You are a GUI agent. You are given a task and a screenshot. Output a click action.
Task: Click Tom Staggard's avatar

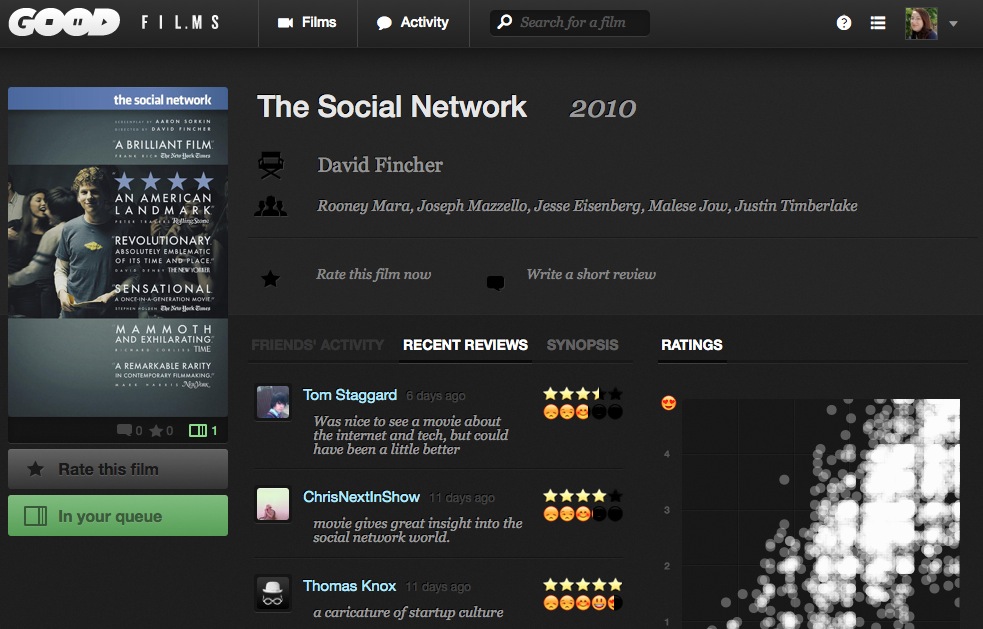[273, 402]
